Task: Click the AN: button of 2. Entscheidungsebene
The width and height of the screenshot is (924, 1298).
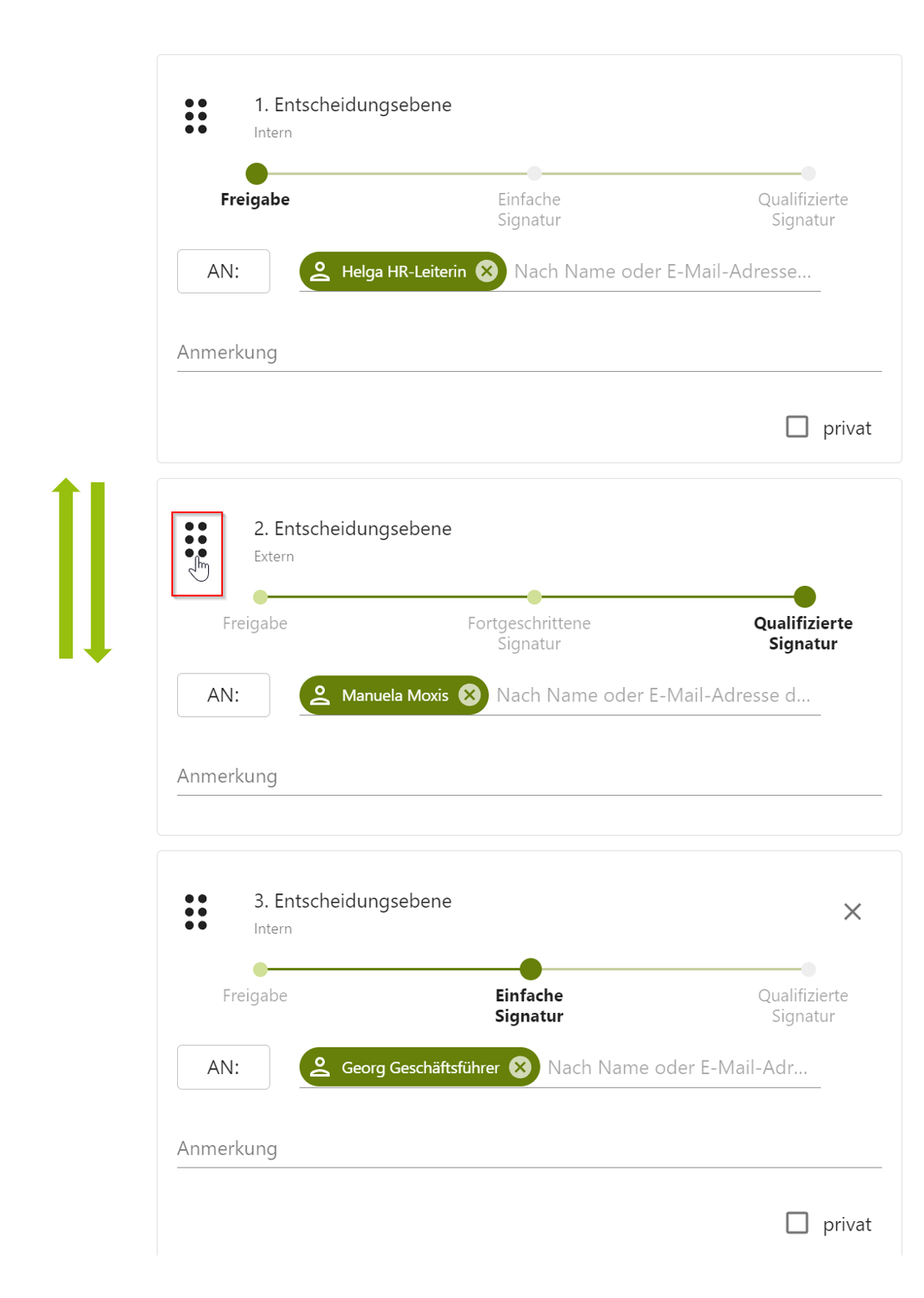Action: (x=223, y=695)
